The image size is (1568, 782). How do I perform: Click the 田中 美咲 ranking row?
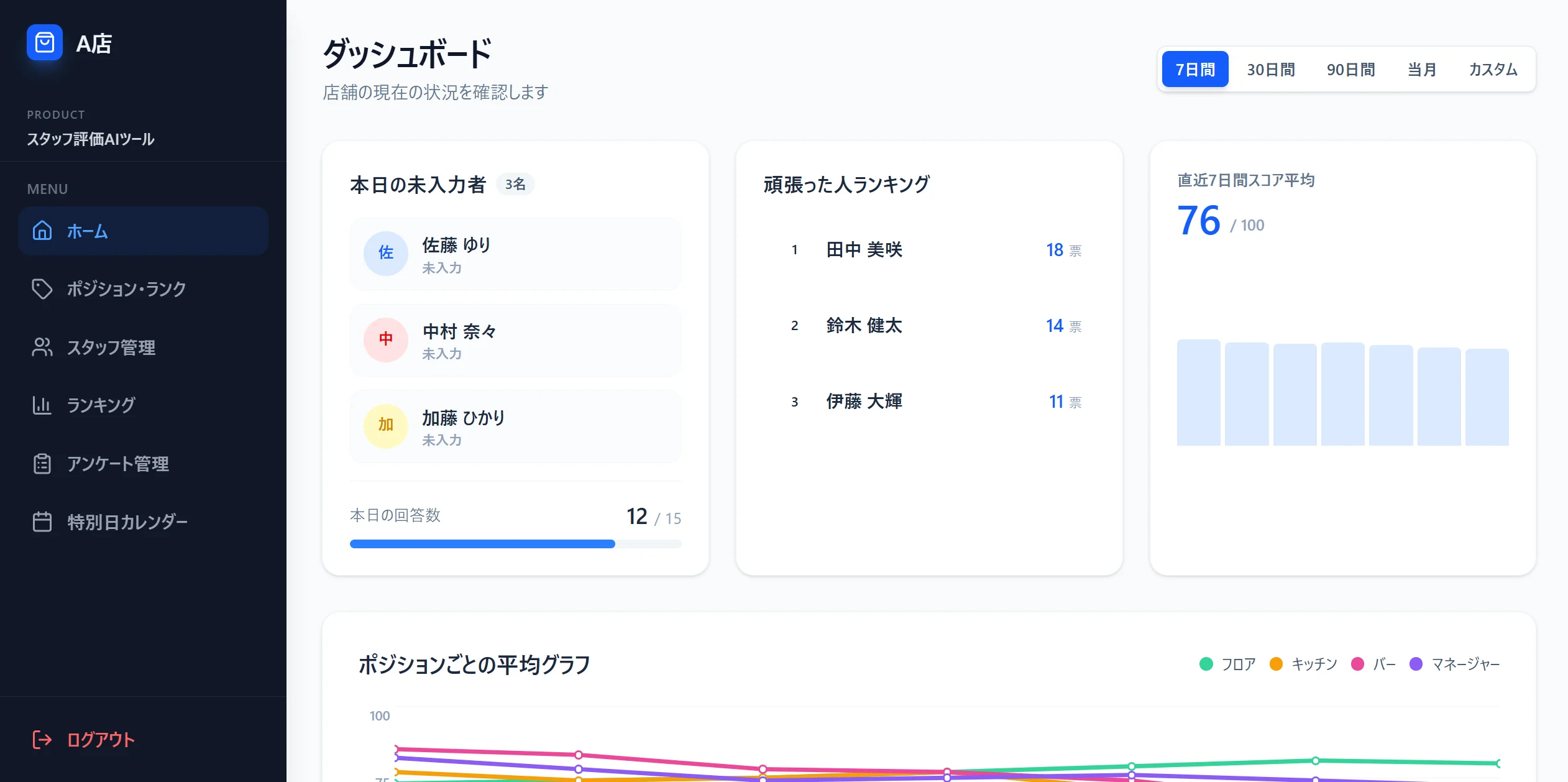(928, 250)
